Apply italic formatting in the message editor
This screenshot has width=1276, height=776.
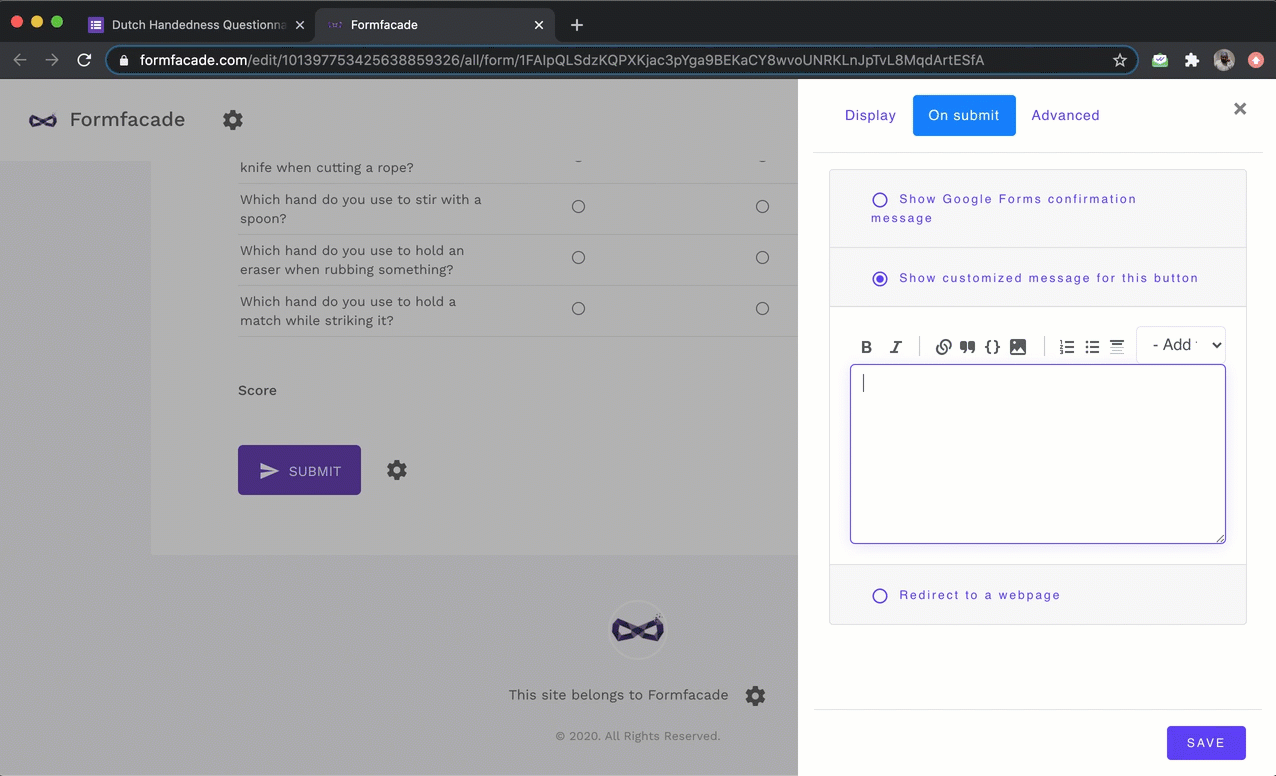[895, 346]
